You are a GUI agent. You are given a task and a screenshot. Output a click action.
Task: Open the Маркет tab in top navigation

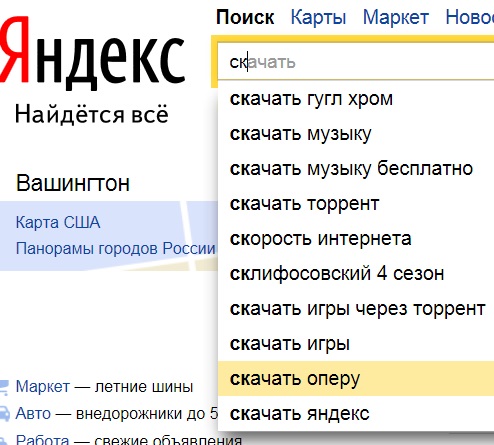(396, 17)
